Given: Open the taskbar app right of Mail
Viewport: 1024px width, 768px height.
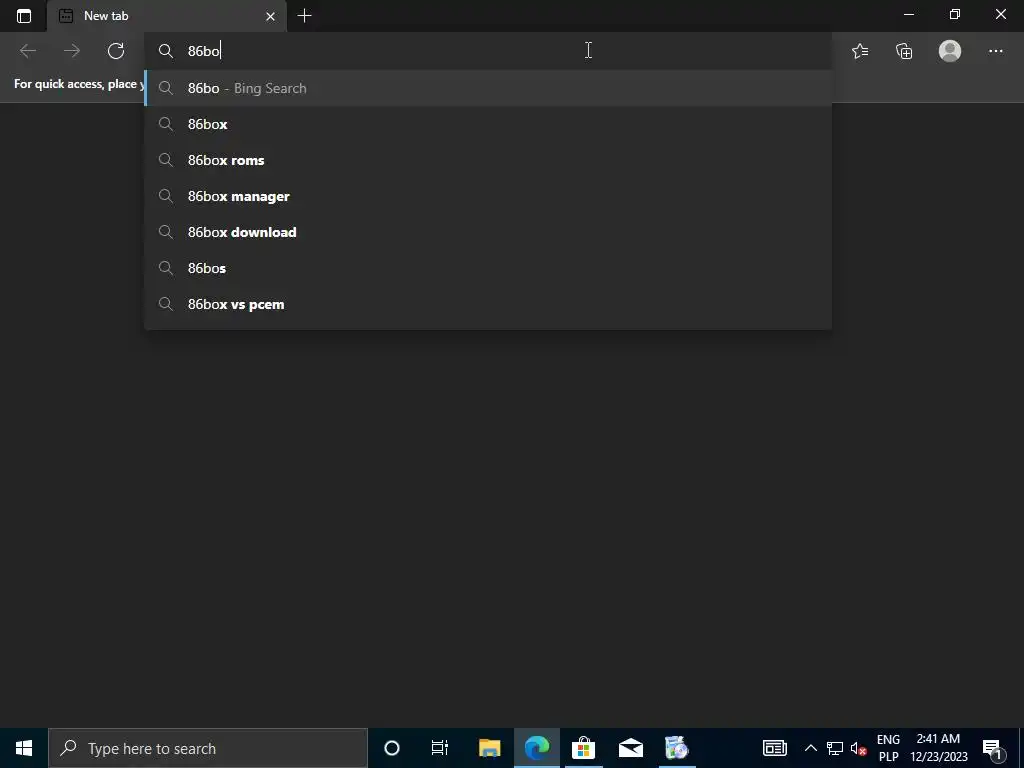Looking at the screenshot, I should click(x=677, y=748).
